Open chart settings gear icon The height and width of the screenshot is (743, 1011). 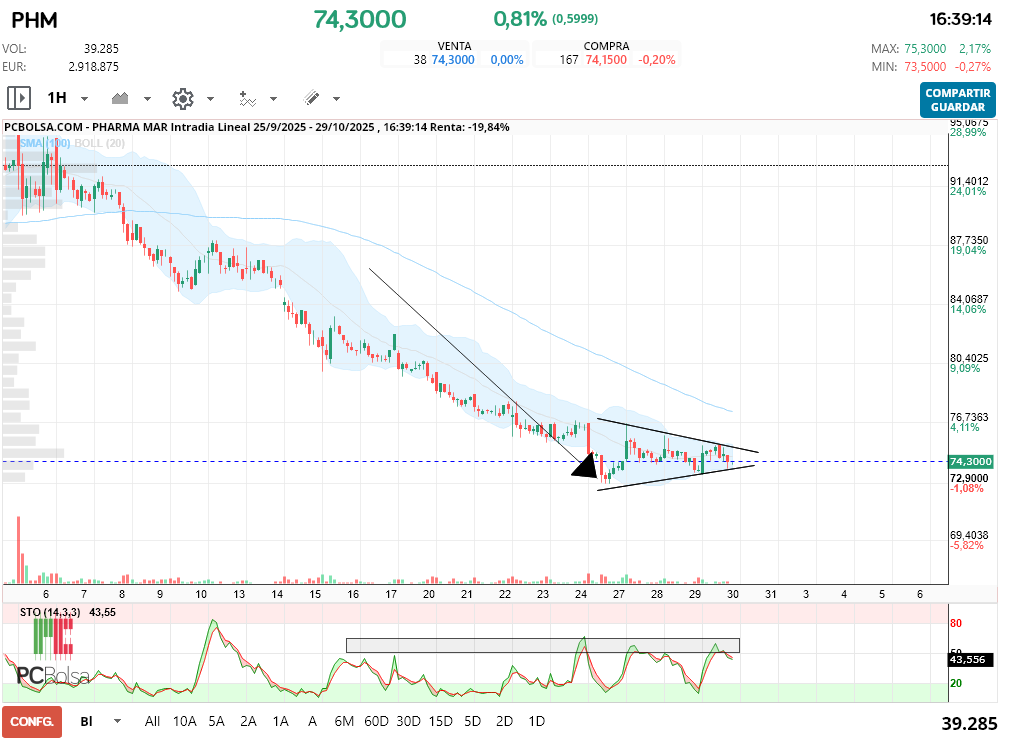coord(182,98)
